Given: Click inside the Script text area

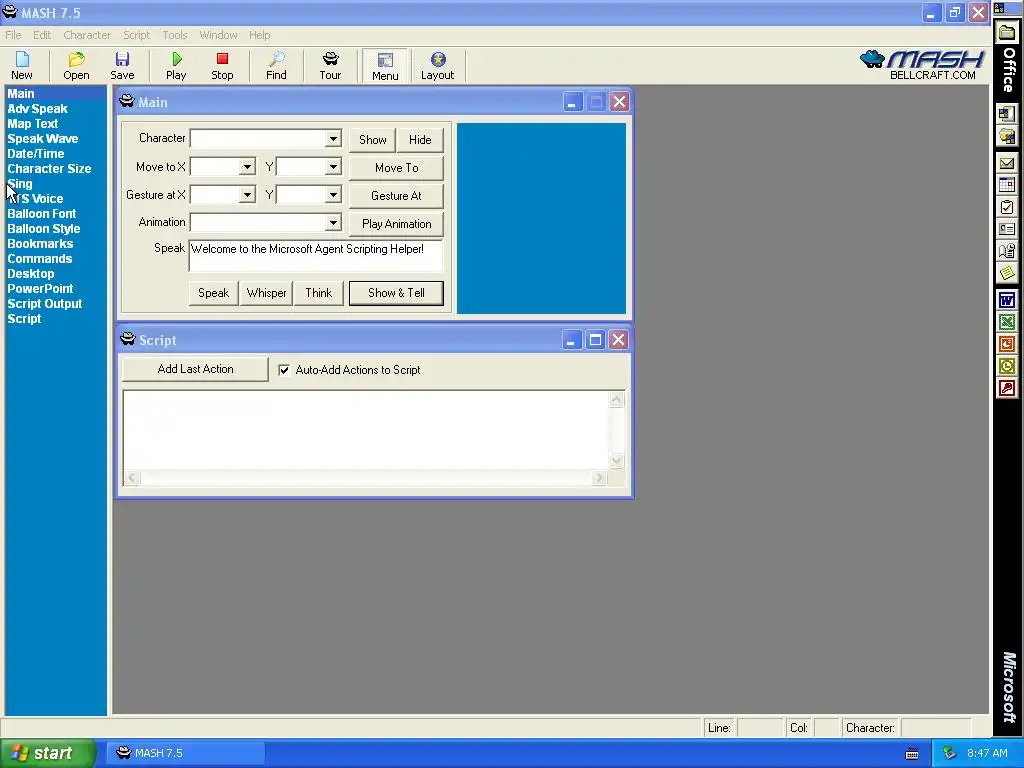Looking at the screenshot, I should (x=366, y=430).
